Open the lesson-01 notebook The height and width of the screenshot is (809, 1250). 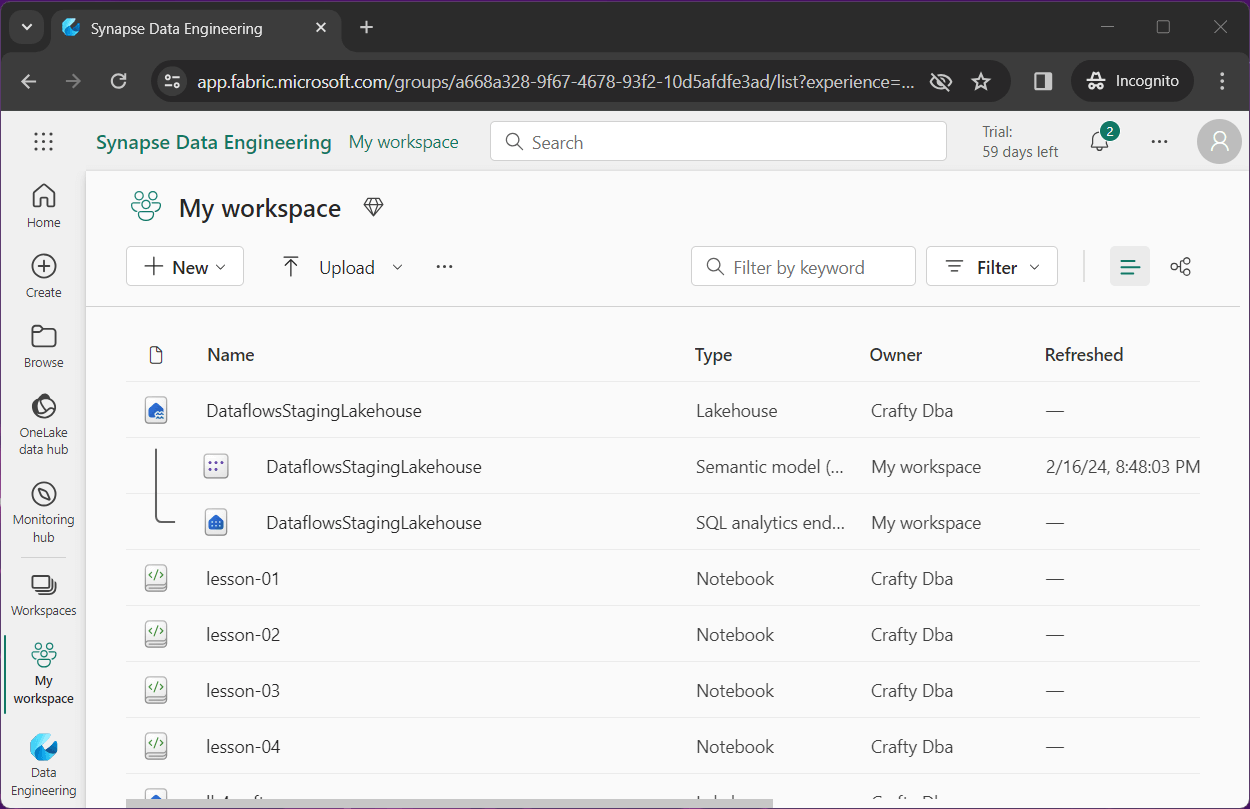243,579
